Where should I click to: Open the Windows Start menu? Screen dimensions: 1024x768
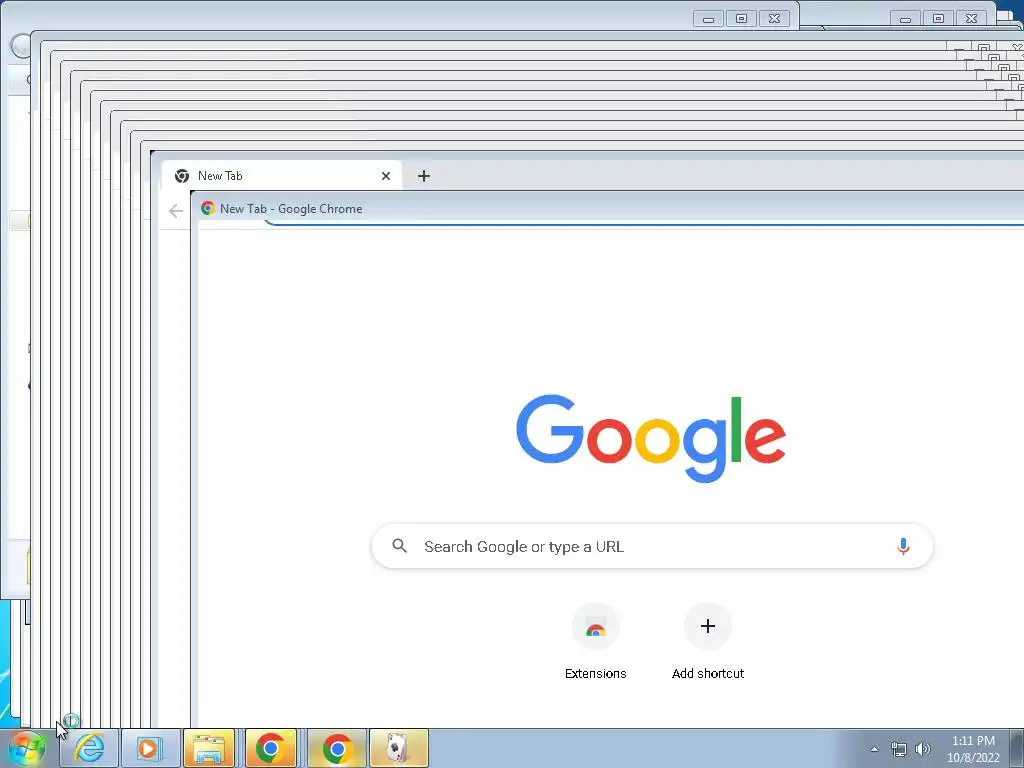[x=27, y=748]
